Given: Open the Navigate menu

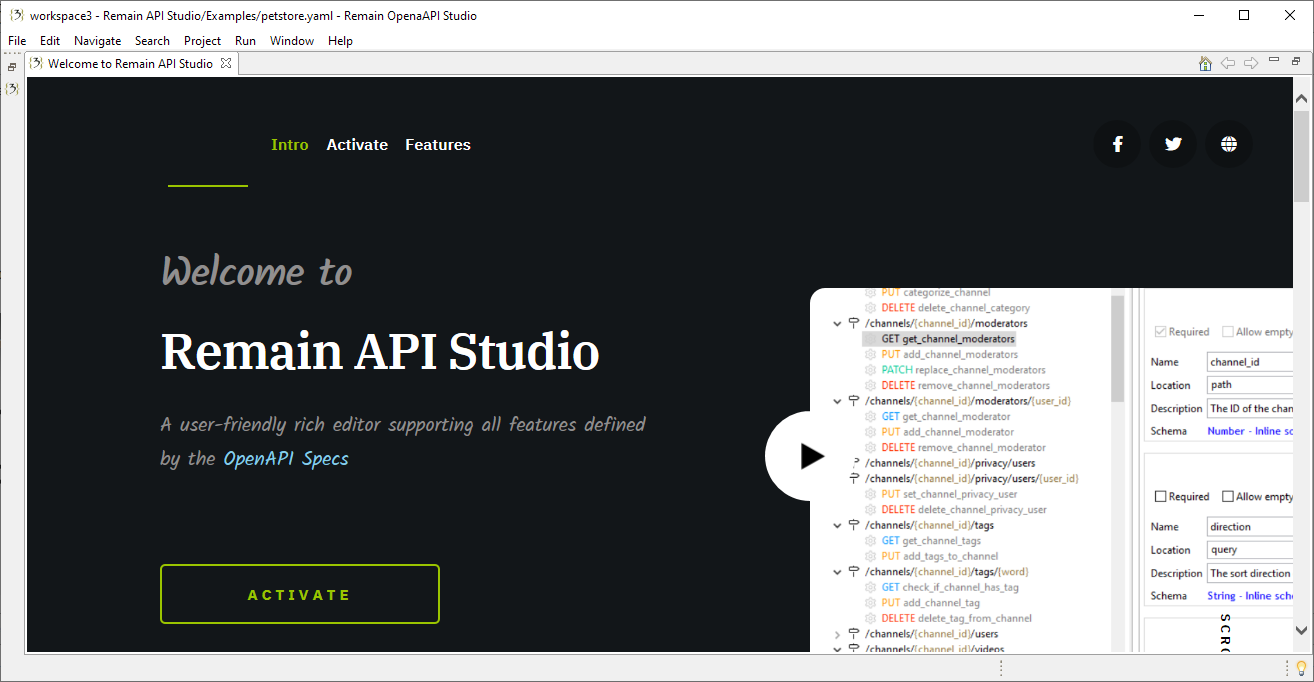Looking at the screenshot, I should 98,41.
